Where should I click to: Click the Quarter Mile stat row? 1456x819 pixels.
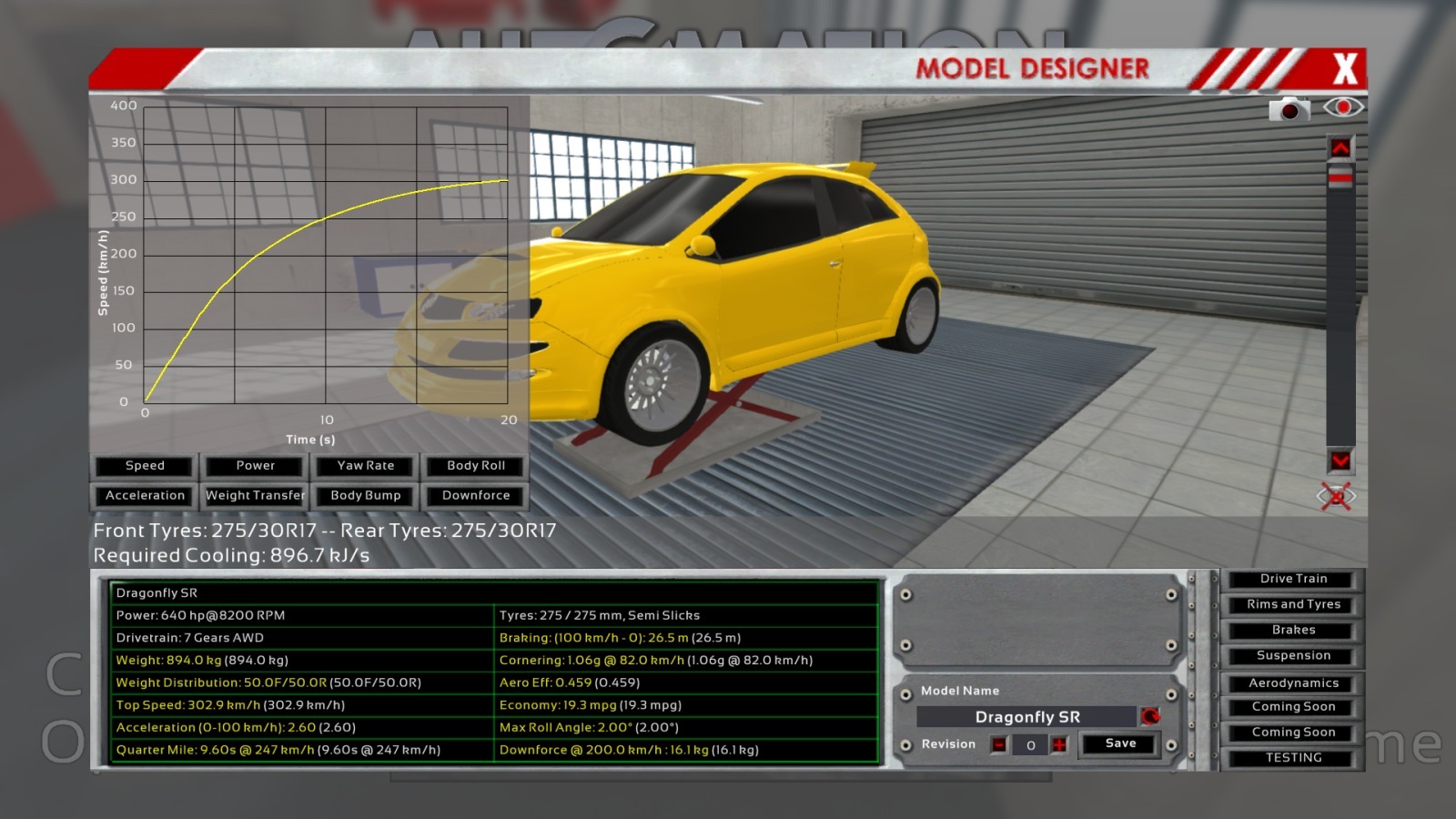coord(302,750)
